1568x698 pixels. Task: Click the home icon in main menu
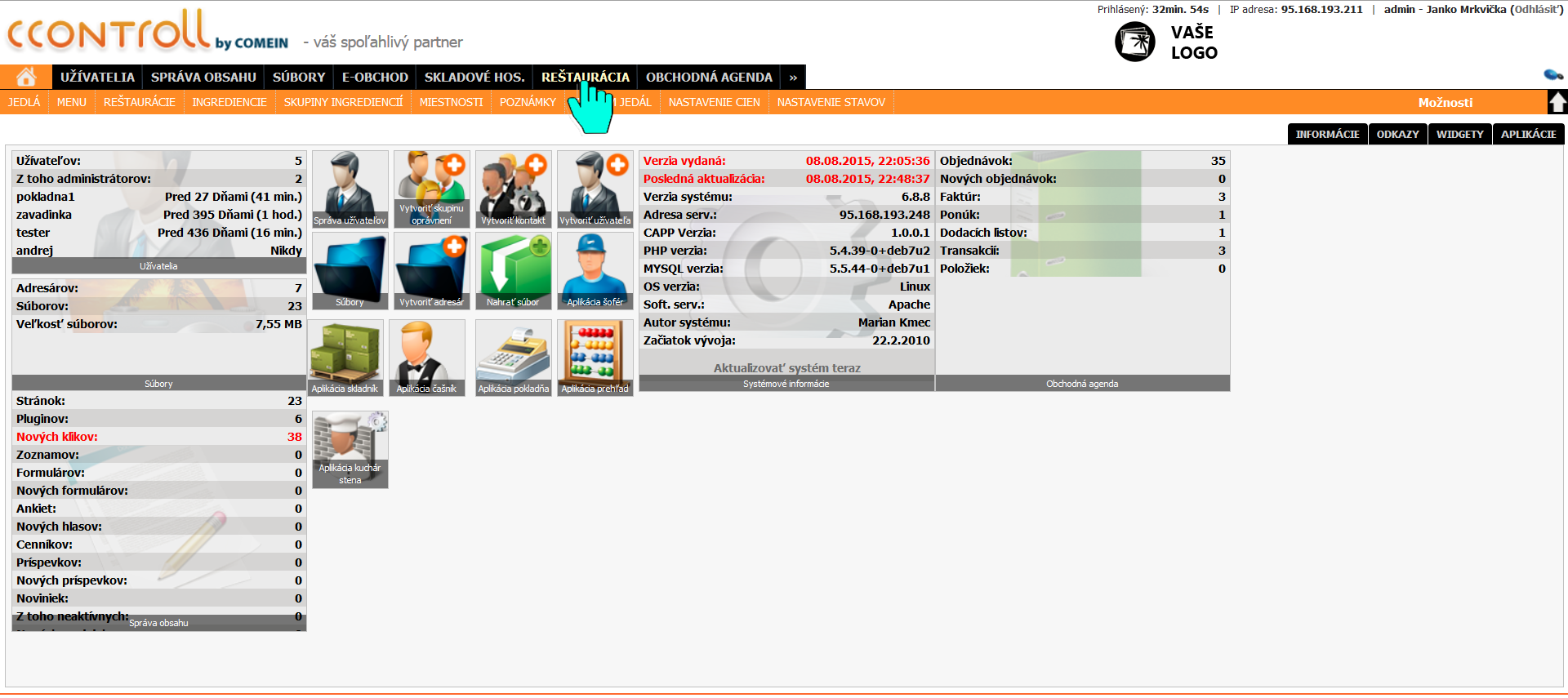click(26, 77)
